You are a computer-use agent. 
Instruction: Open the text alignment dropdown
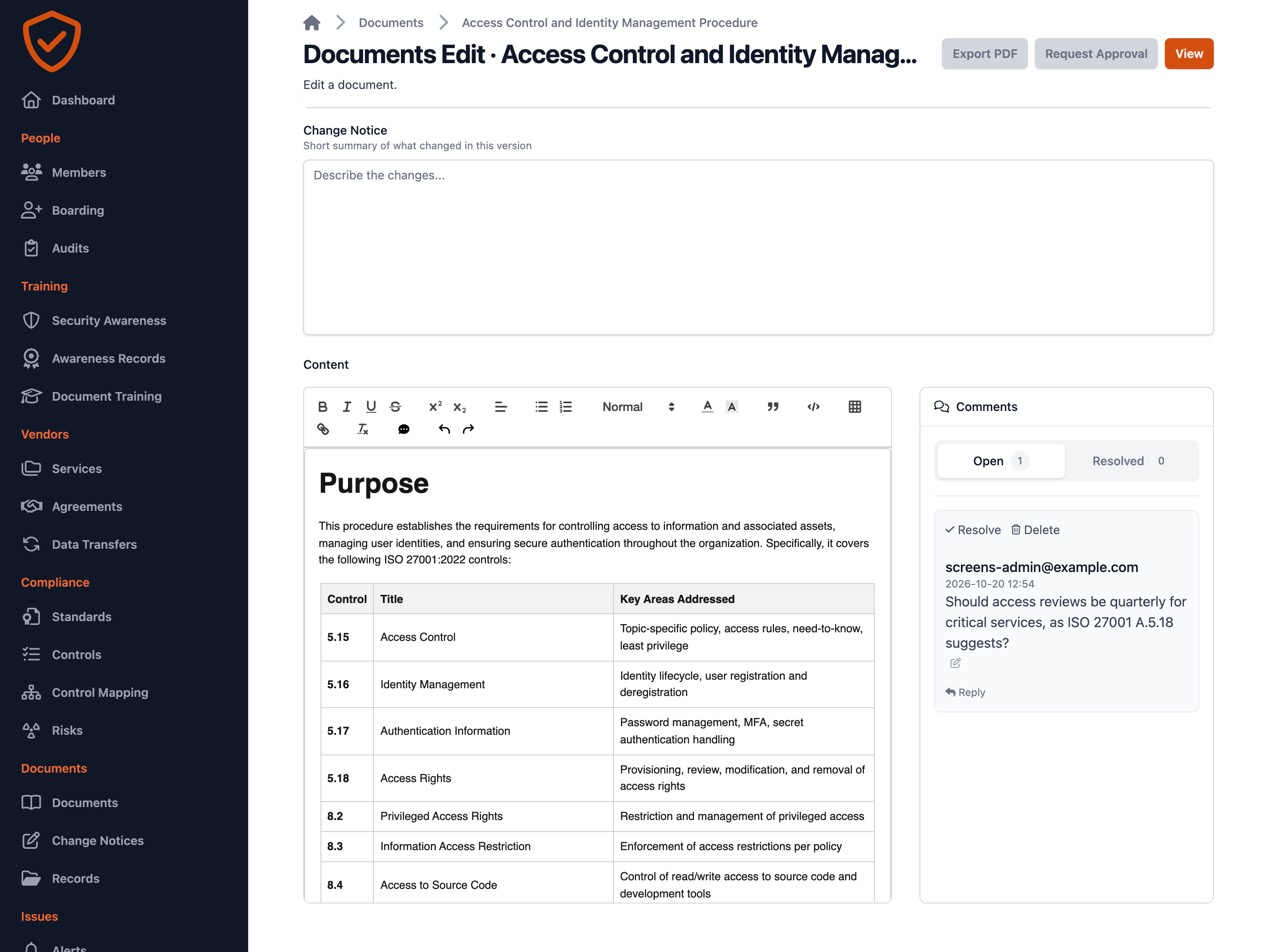501,407
